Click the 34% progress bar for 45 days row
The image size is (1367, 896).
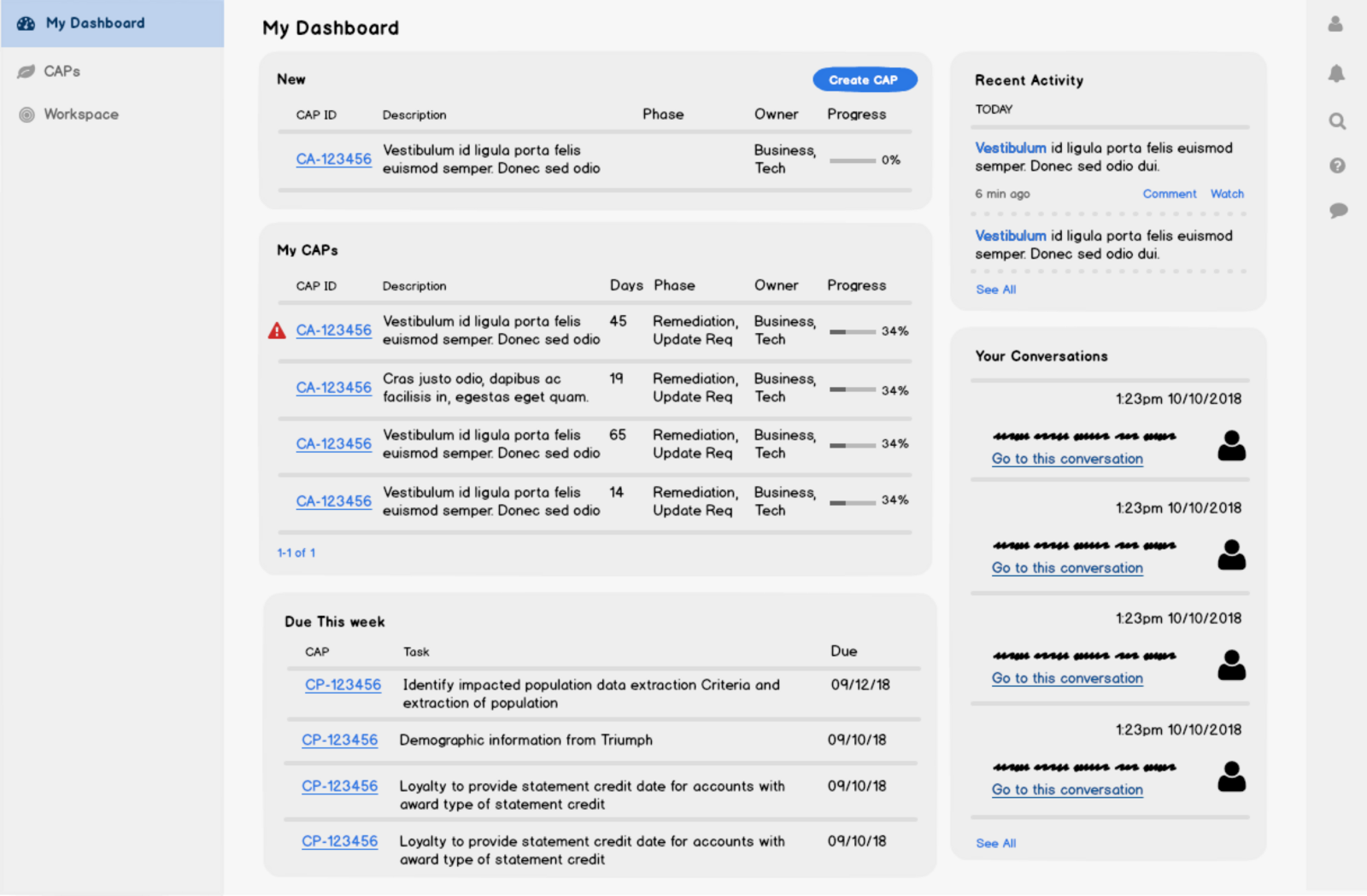(852, 331)
